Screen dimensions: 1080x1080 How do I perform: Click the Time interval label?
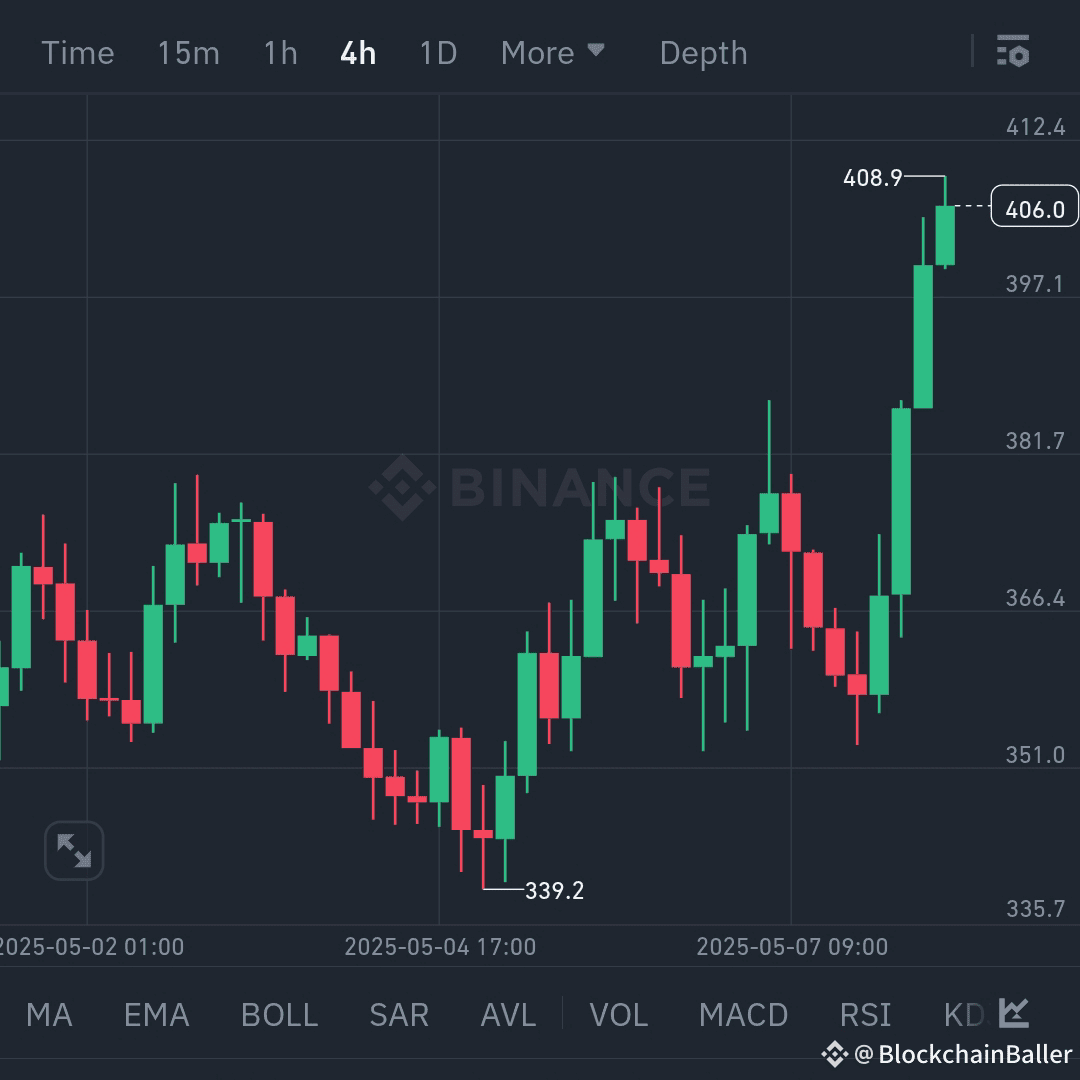pos(78,53)
